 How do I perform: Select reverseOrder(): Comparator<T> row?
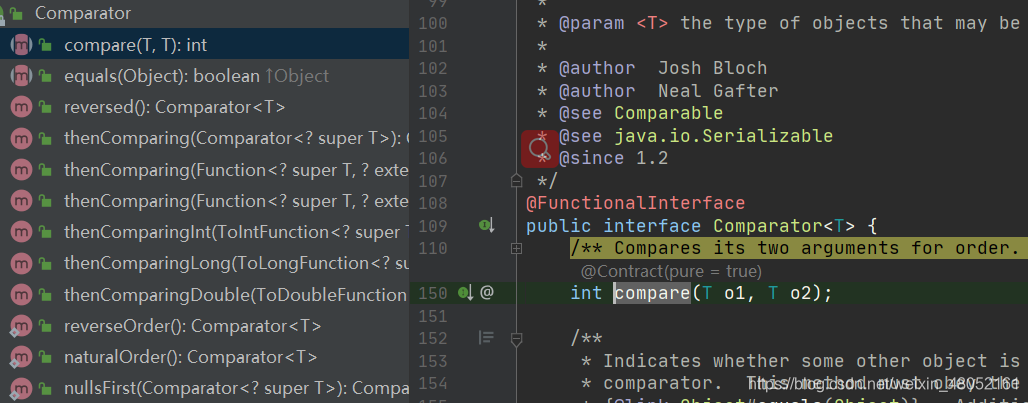pos(205,326)
